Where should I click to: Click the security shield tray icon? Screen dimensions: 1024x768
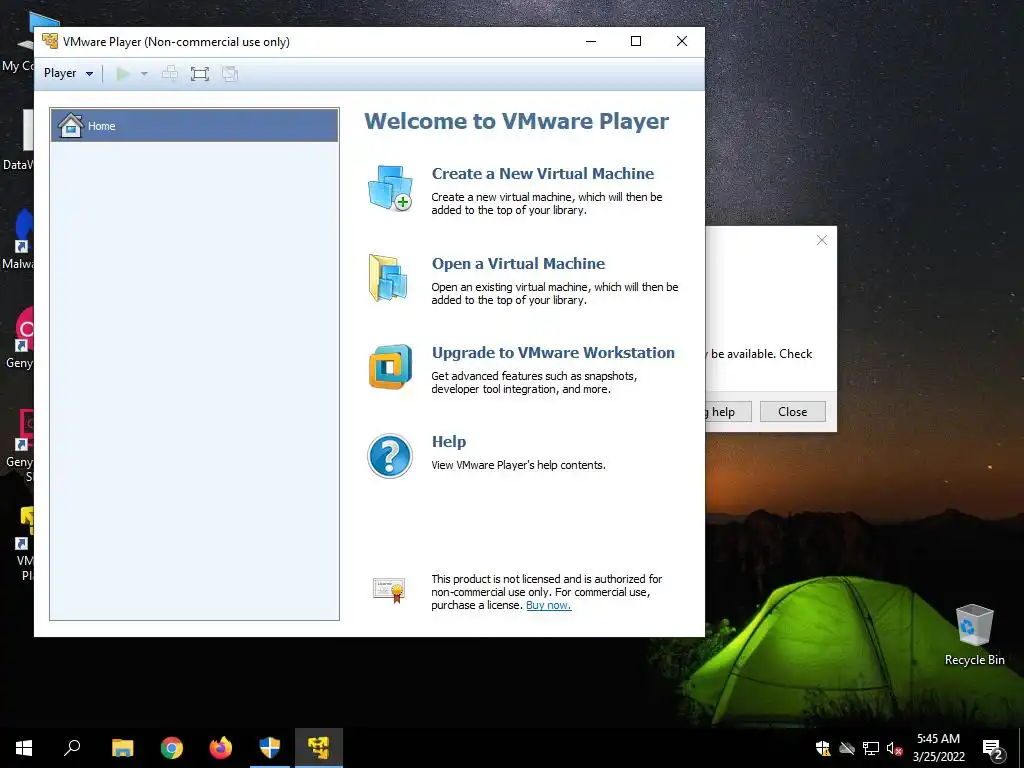[x=823, y=748]
